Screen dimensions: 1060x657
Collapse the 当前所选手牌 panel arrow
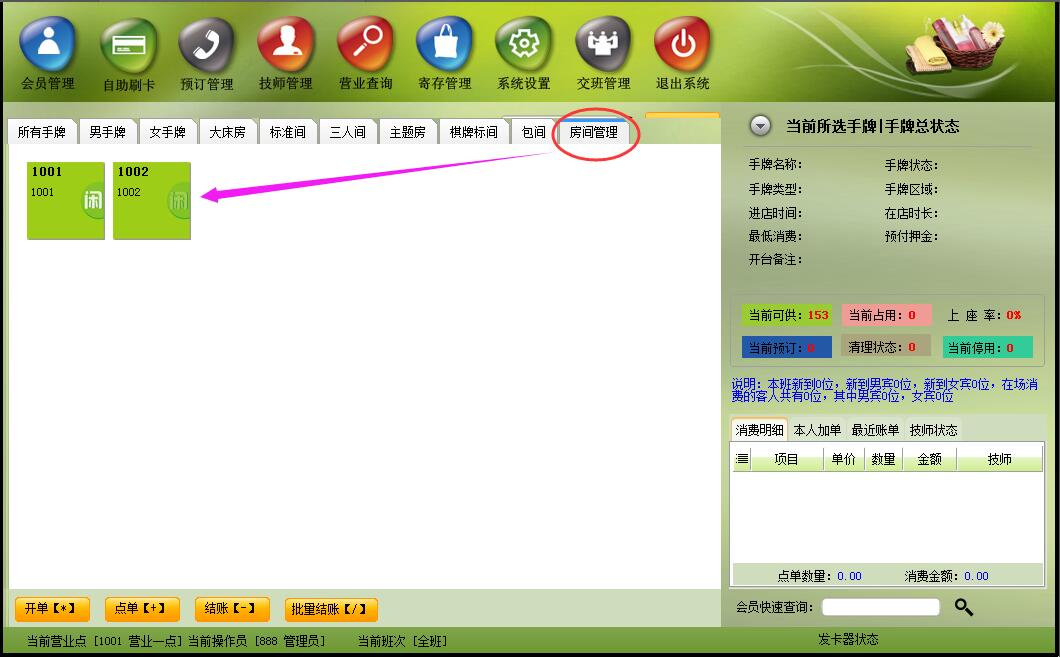point(761,126)
